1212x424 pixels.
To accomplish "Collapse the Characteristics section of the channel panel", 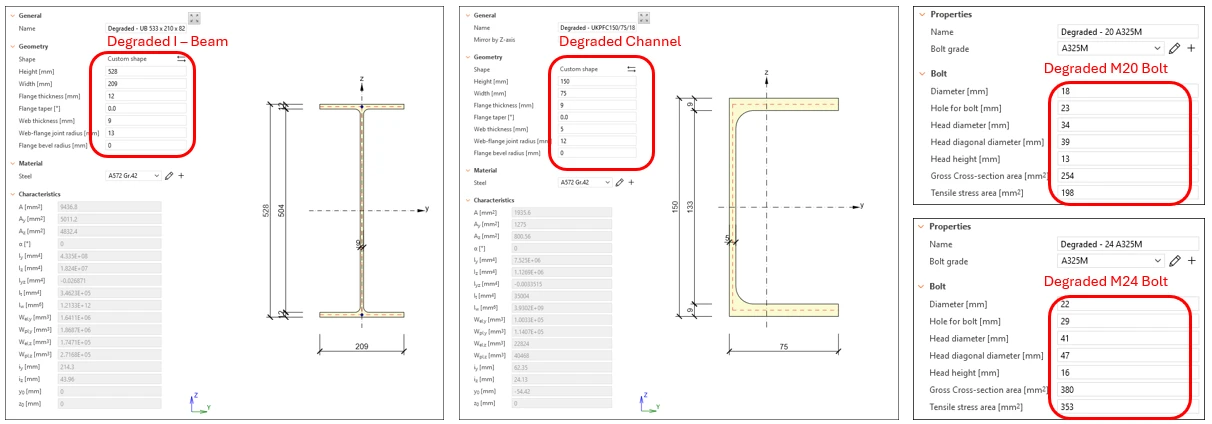I will 467,200.
